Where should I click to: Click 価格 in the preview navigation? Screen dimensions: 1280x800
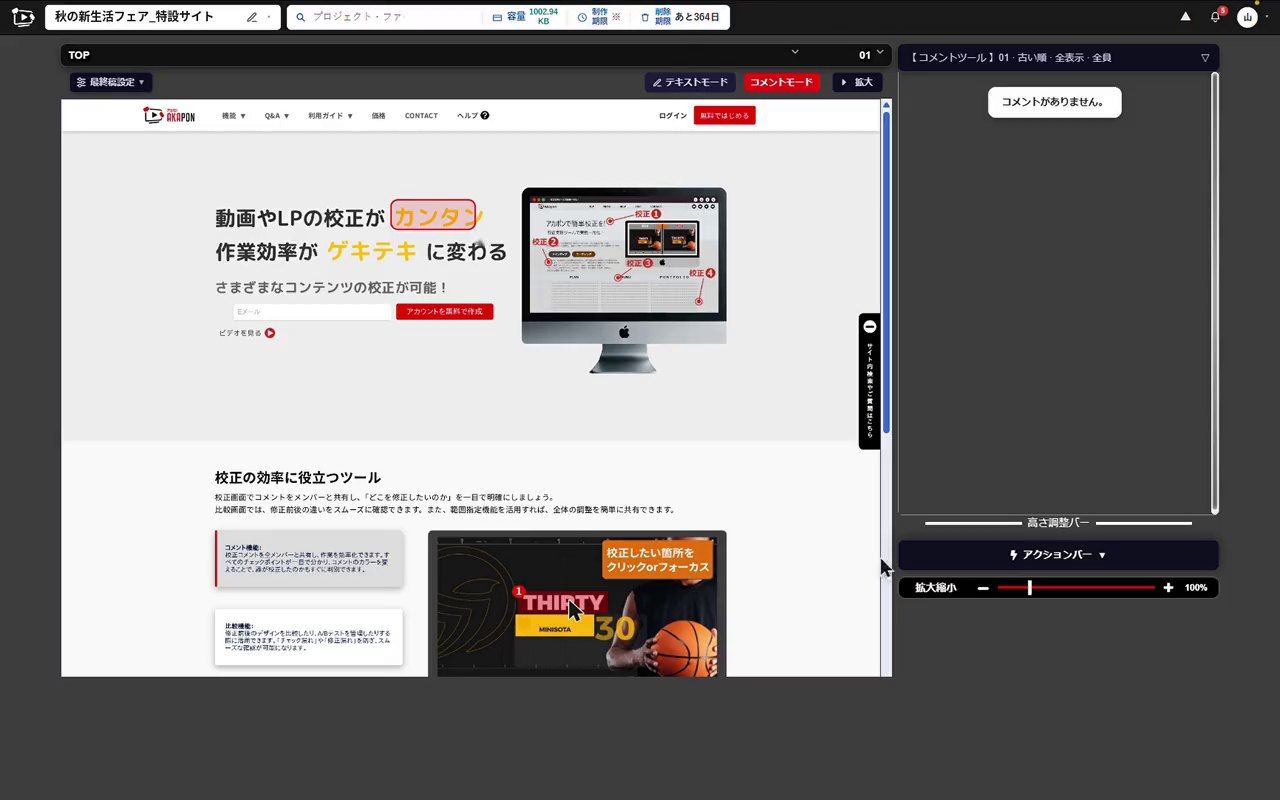[379, 115]
